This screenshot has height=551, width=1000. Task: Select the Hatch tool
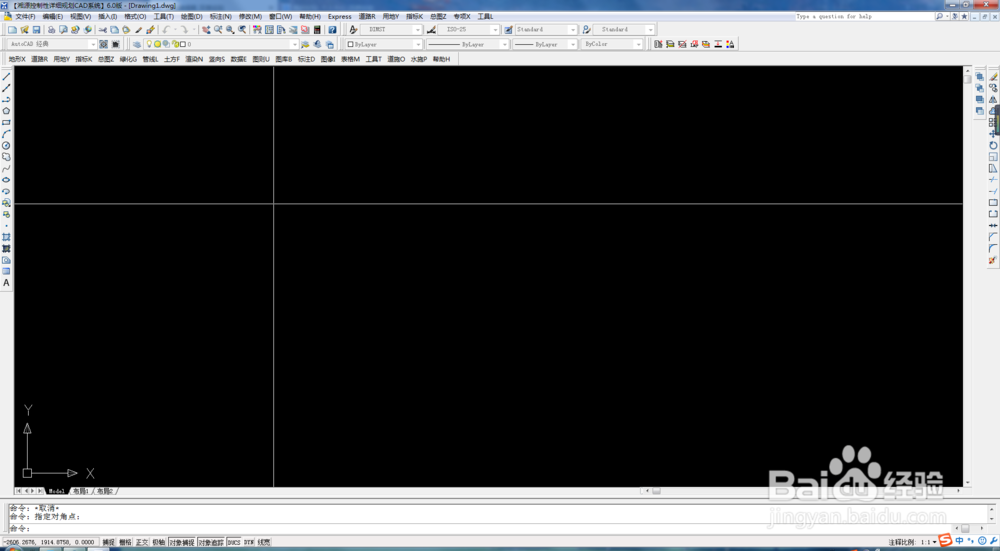click(x=6, y=237)
